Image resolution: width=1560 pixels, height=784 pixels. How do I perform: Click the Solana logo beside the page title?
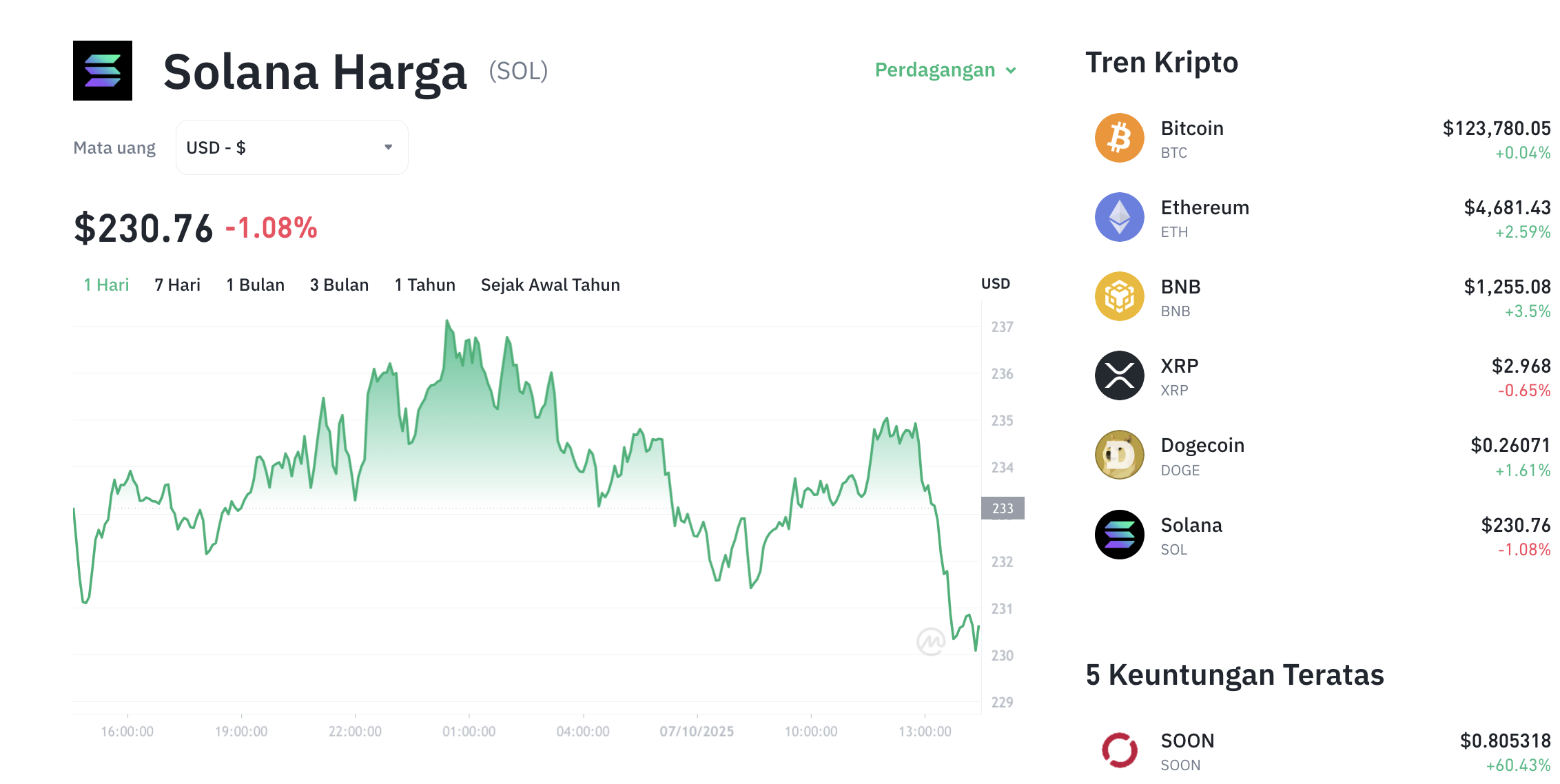tap(103, 71)
